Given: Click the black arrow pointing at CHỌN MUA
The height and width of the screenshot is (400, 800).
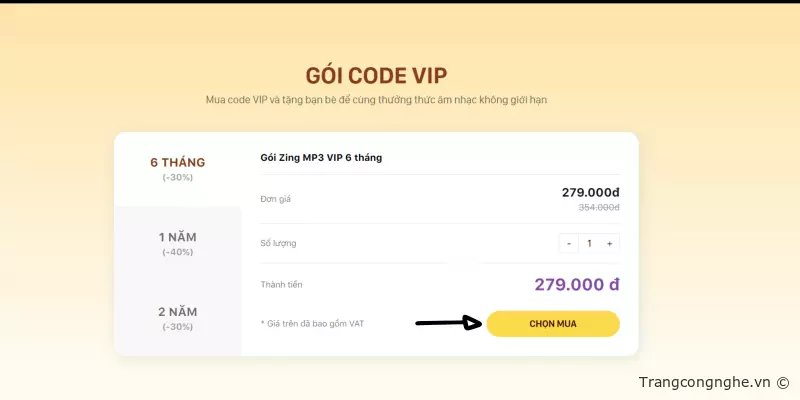Looking at the screenshot, I should 449,323.
